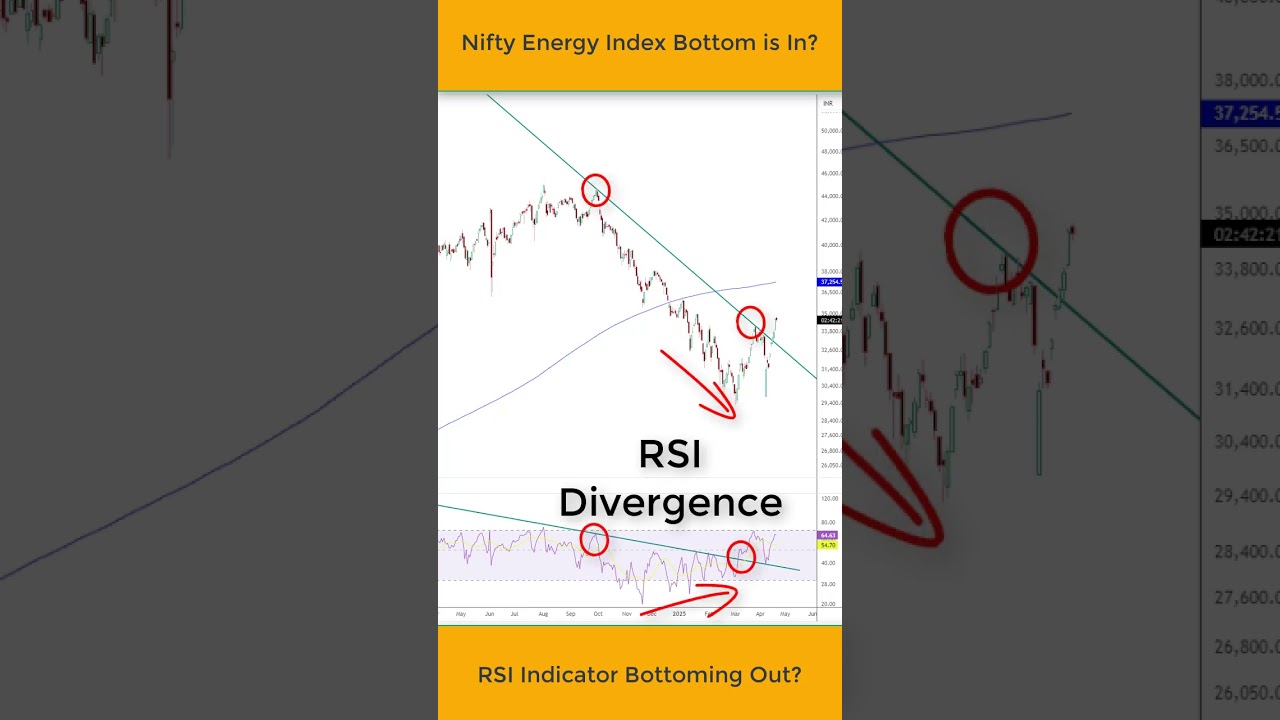Click the 2025 year label on the time axis
Image resolution: width=1280 pixels, height=720 pixels.
coord(679,614)
